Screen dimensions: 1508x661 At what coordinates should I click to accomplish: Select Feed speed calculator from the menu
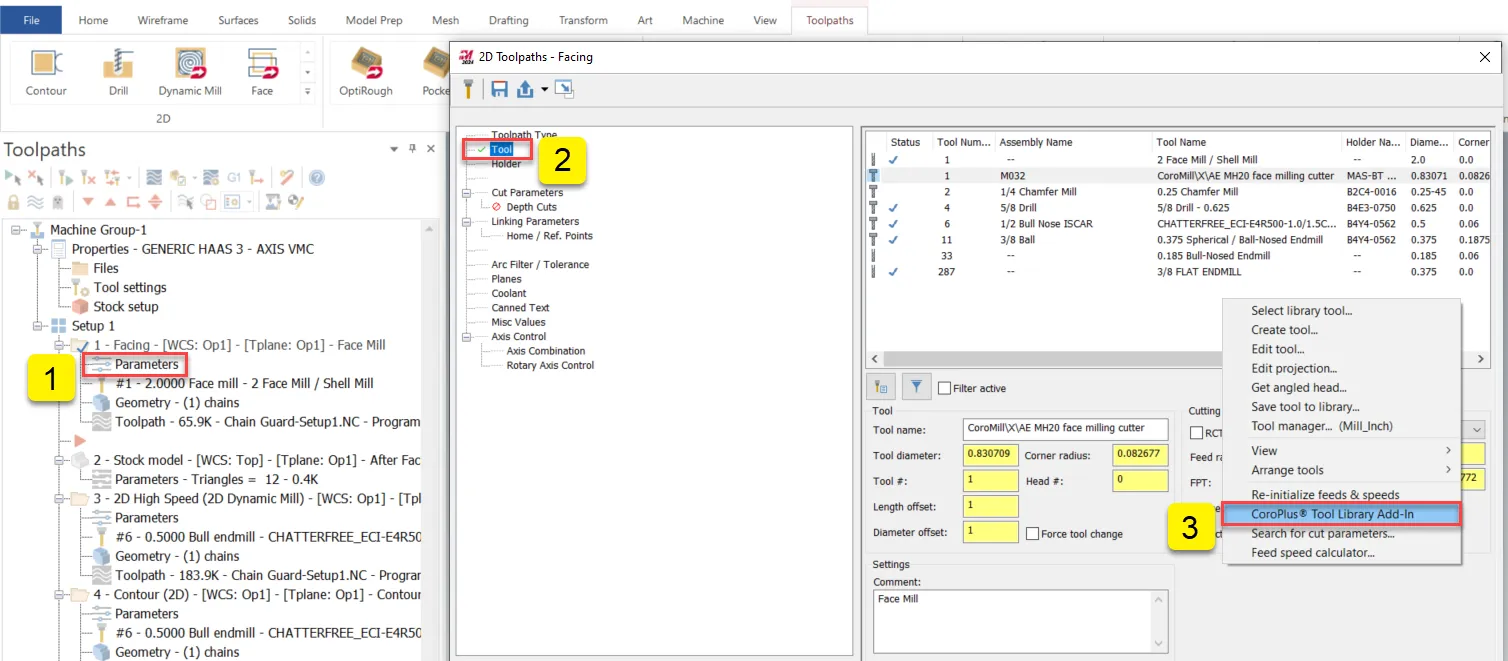(x=1312, y=553)
